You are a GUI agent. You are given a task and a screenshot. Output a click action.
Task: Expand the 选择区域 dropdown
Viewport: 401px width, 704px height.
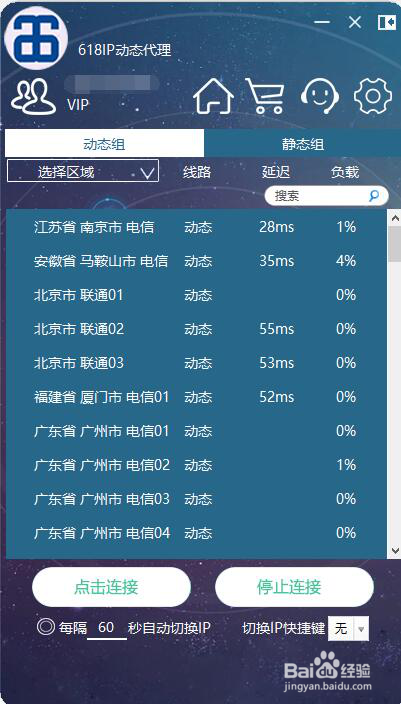pos(83,172)
